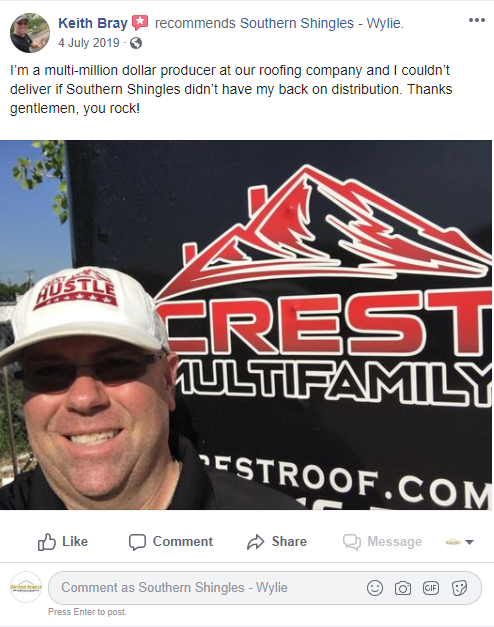
Task: Open the GIF picker in comment box
Action: click(x=431, y=588)
